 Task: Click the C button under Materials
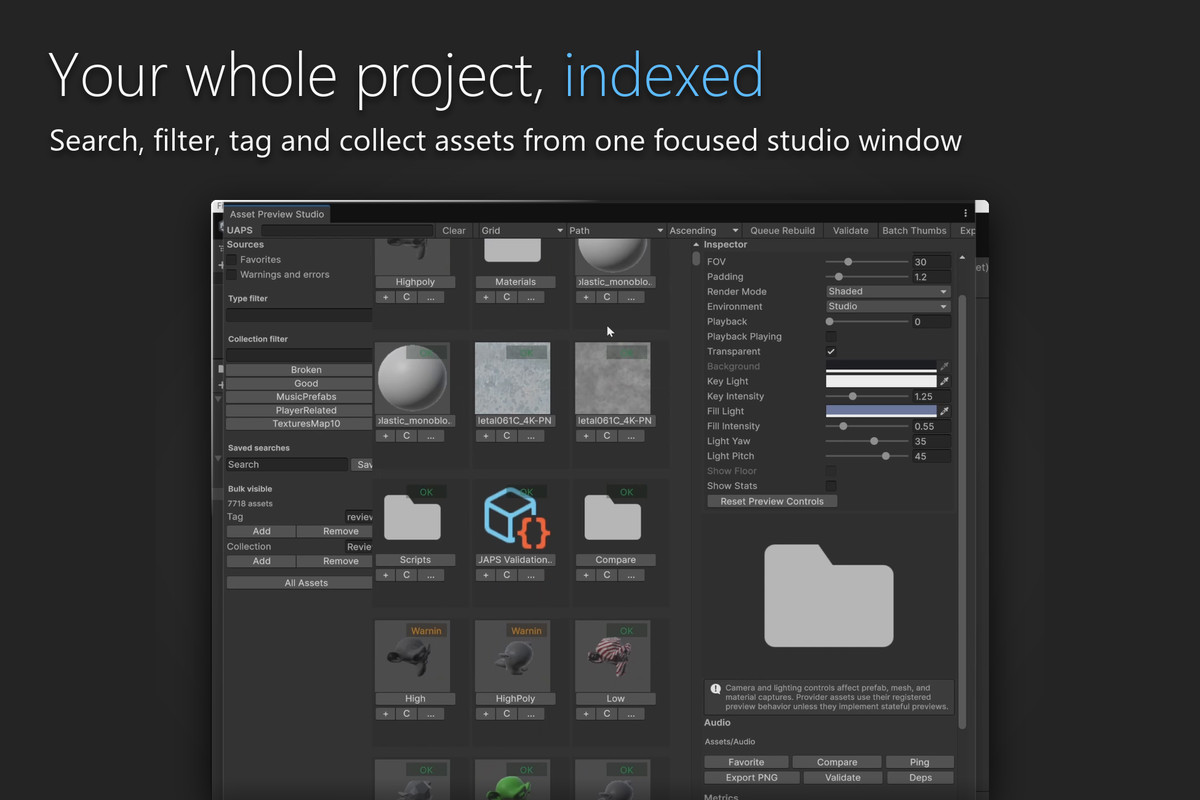click(x=506, y=297)
